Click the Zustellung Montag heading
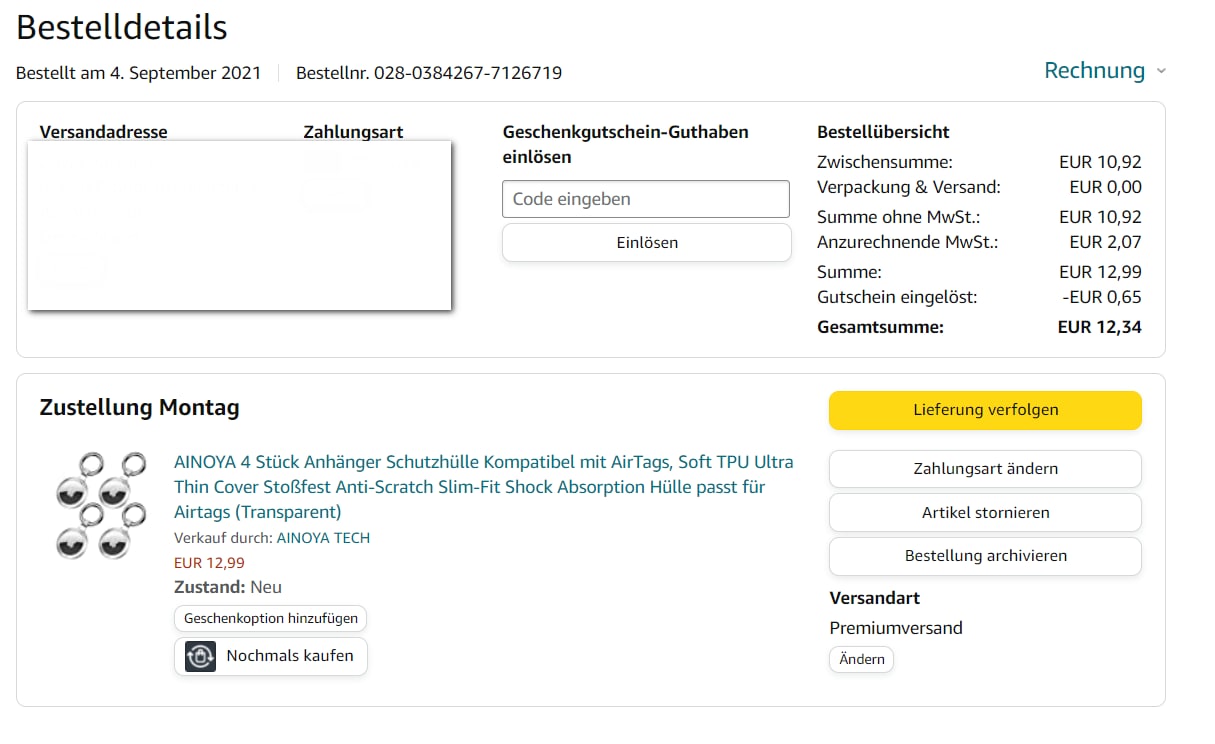This screenshot has width=1215, height=744. (139, 408)
